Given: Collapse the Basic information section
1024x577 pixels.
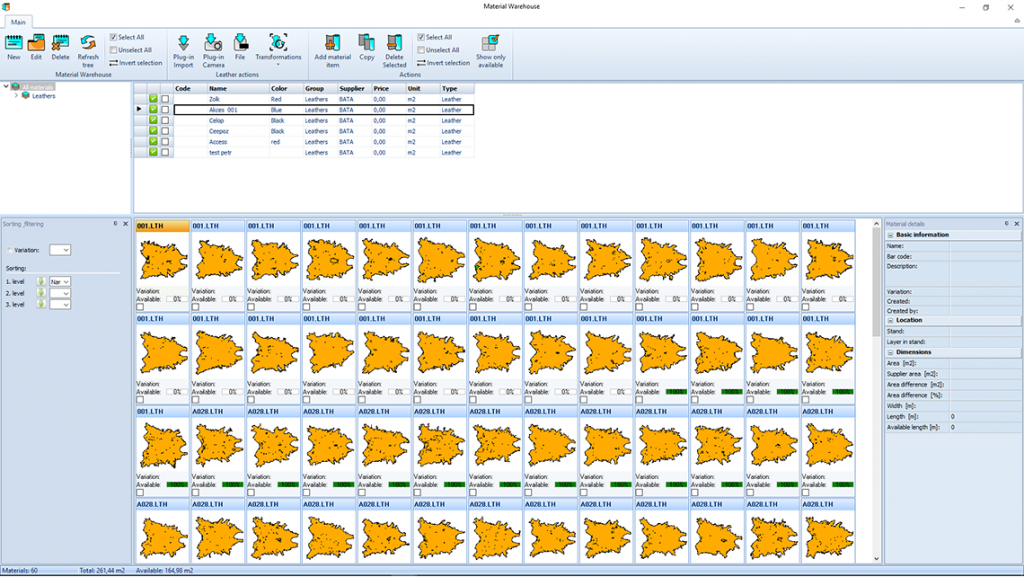Looking at the screenshot, I should click(x=890, y=235).
